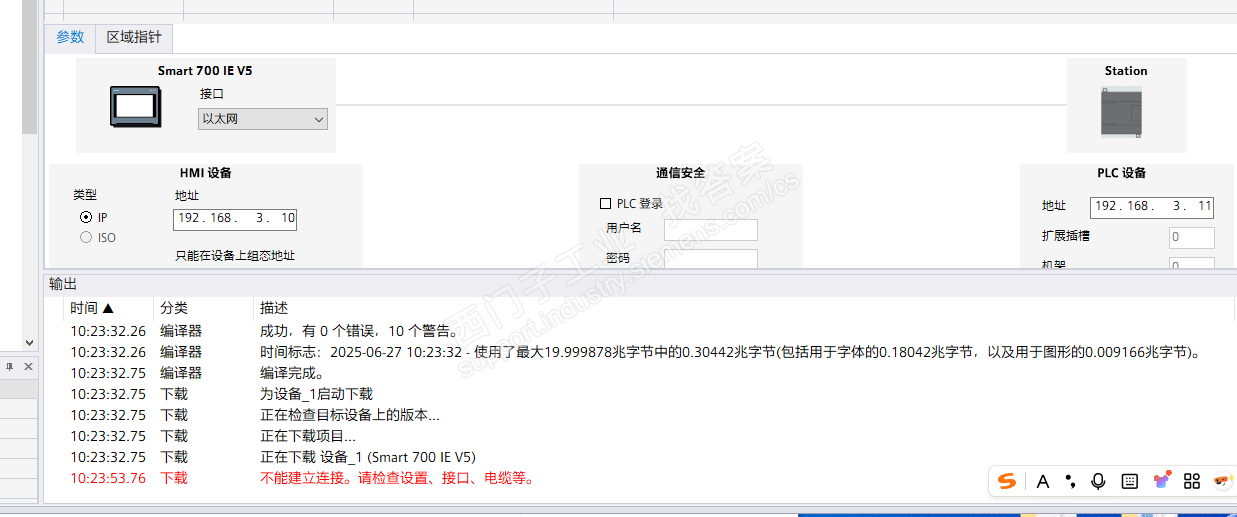This screenshot has height=517, width=1237.
Task: Close the lower-left docked panel
Action: coord(28,367)
